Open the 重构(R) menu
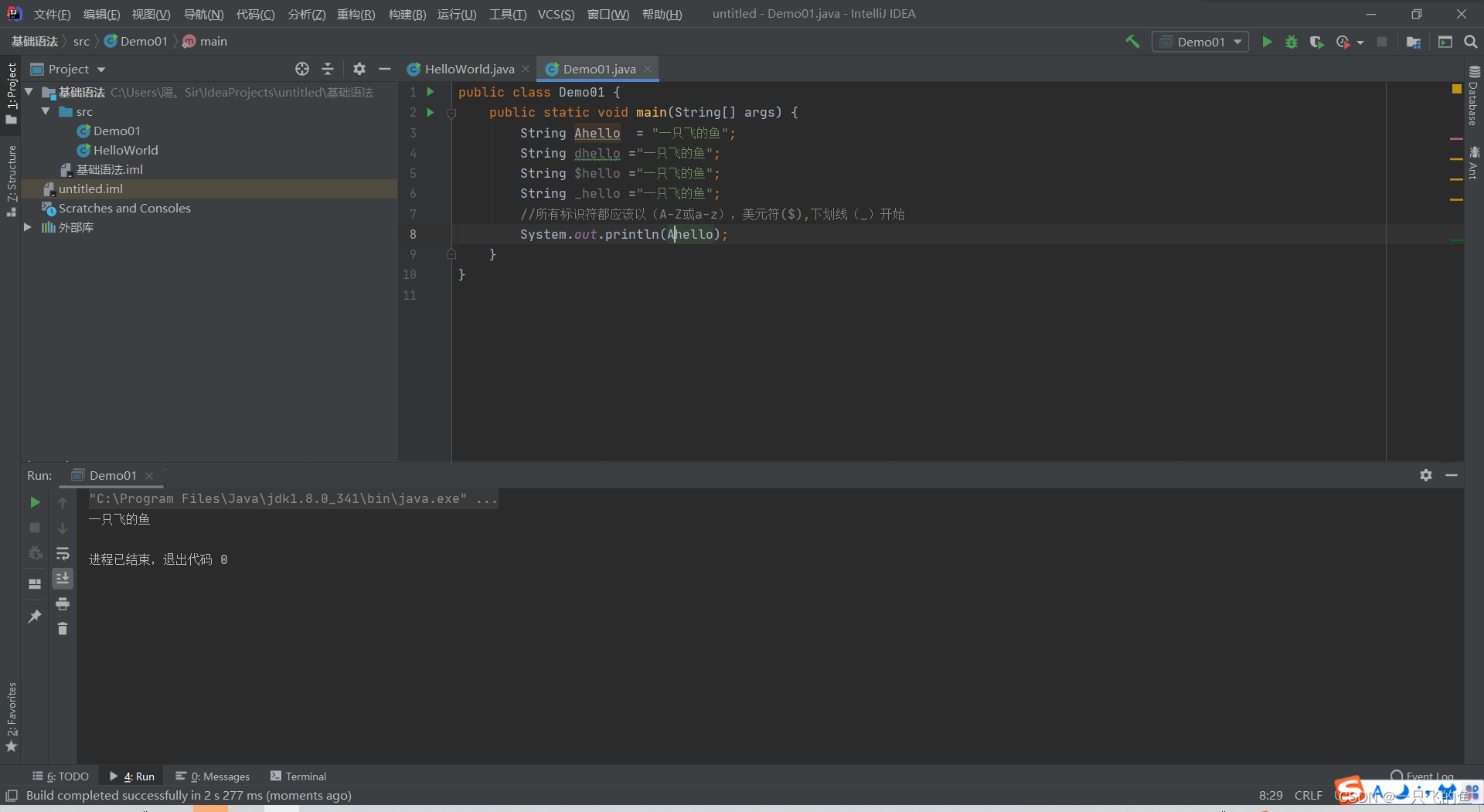Image resolution: width=1484 pixels, height=812 pixels. point(356,14)
